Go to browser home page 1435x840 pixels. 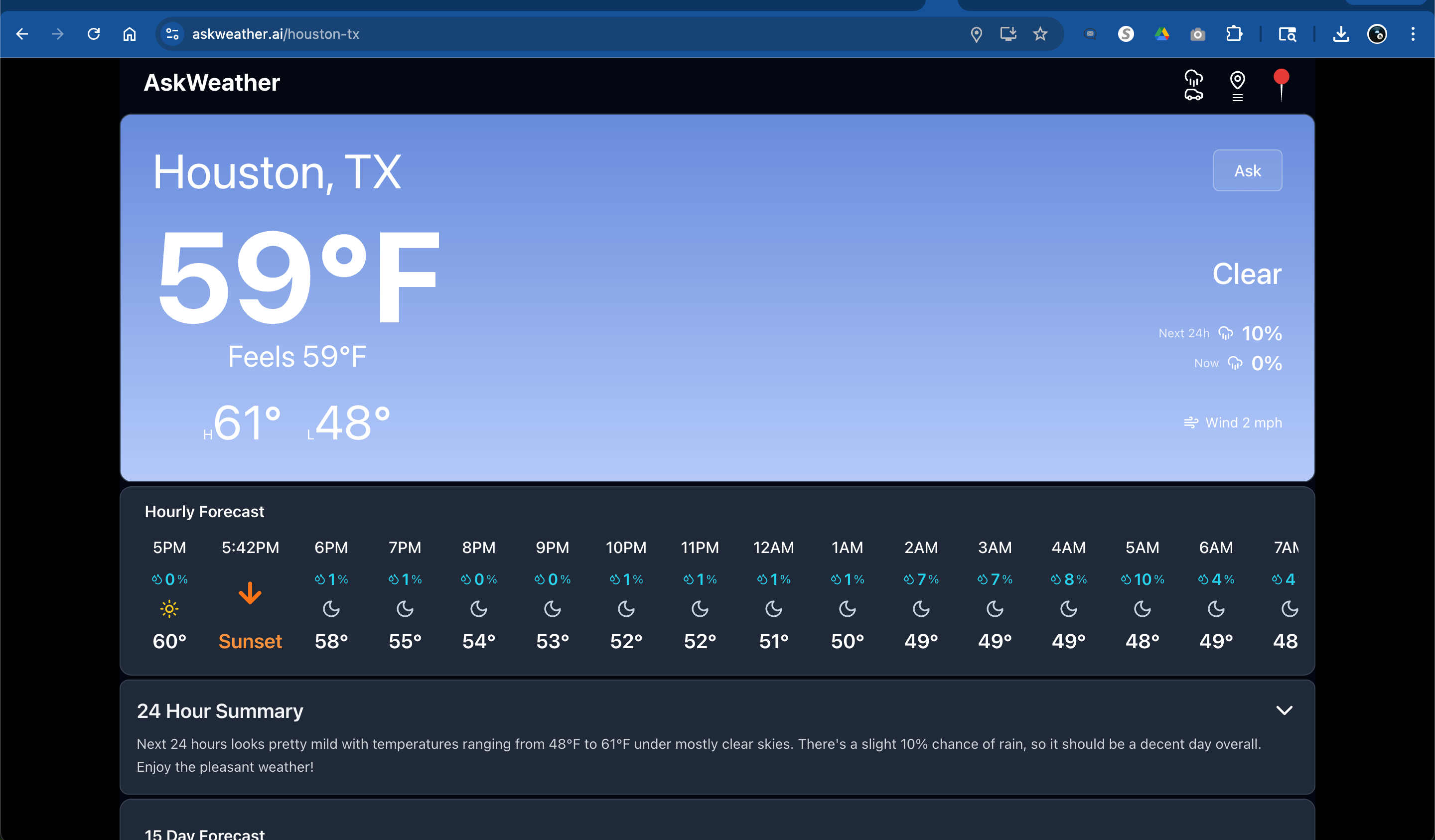point(129,34)
